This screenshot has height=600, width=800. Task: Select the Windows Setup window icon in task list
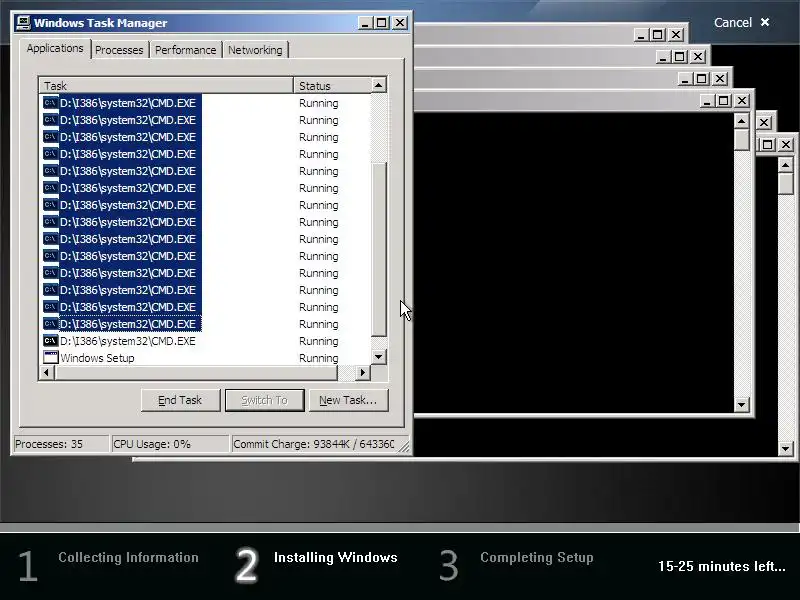point(51,358)
